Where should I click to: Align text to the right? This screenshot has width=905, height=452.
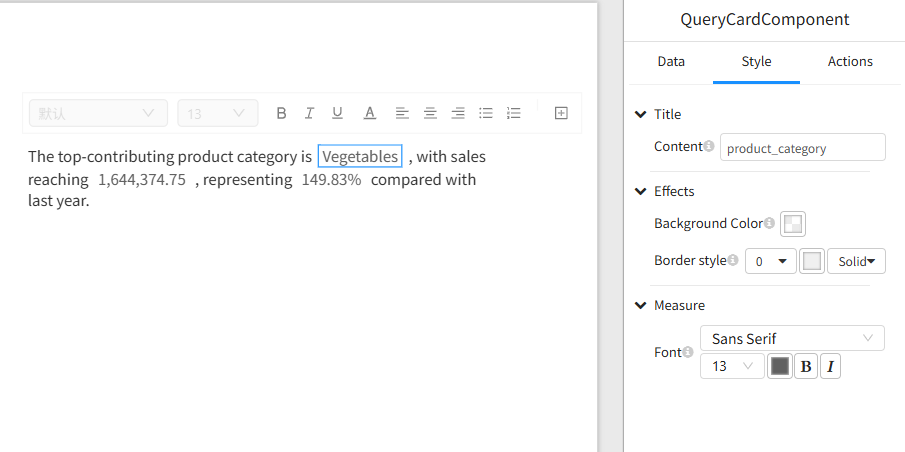pyautogui.click(x=458, y=113)
